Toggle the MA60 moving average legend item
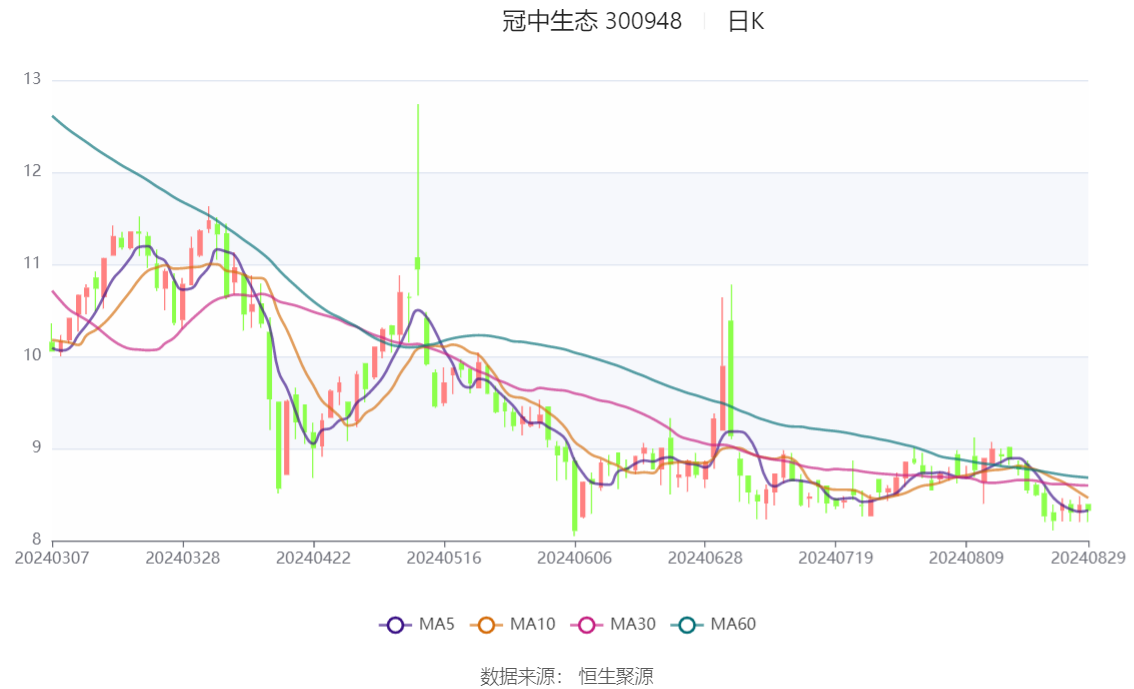 714,625
